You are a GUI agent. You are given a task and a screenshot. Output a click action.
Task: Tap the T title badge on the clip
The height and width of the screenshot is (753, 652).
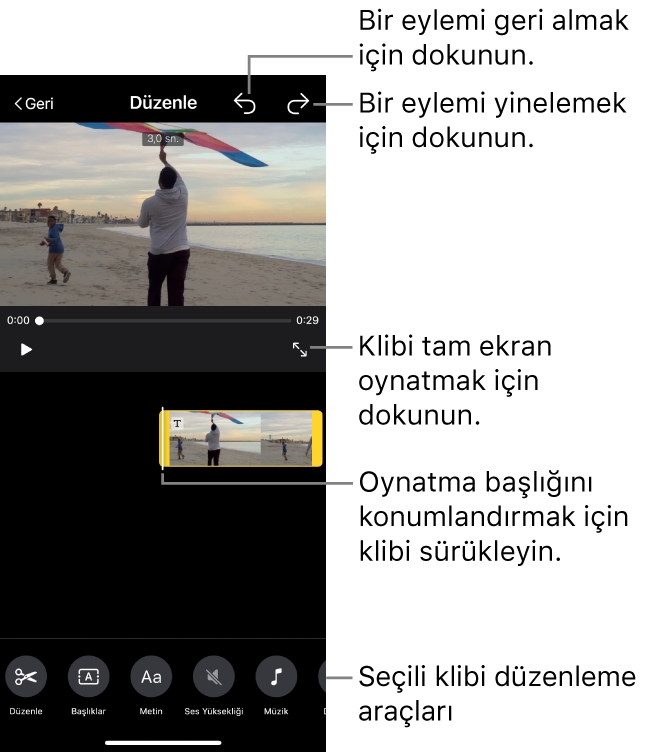pyautogui.click(x=178, y=423)
